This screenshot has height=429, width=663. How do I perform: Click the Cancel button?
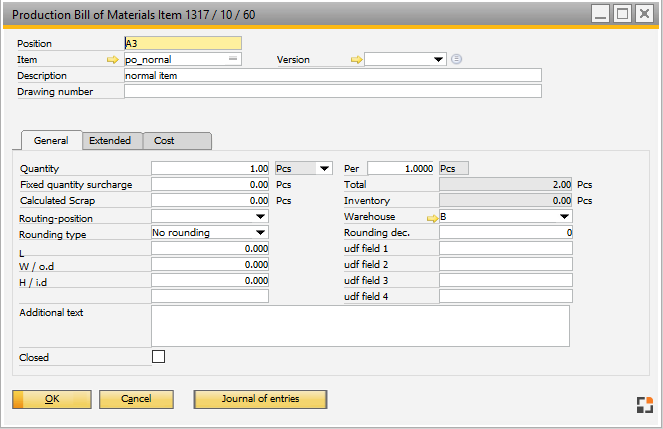point(136,399)
